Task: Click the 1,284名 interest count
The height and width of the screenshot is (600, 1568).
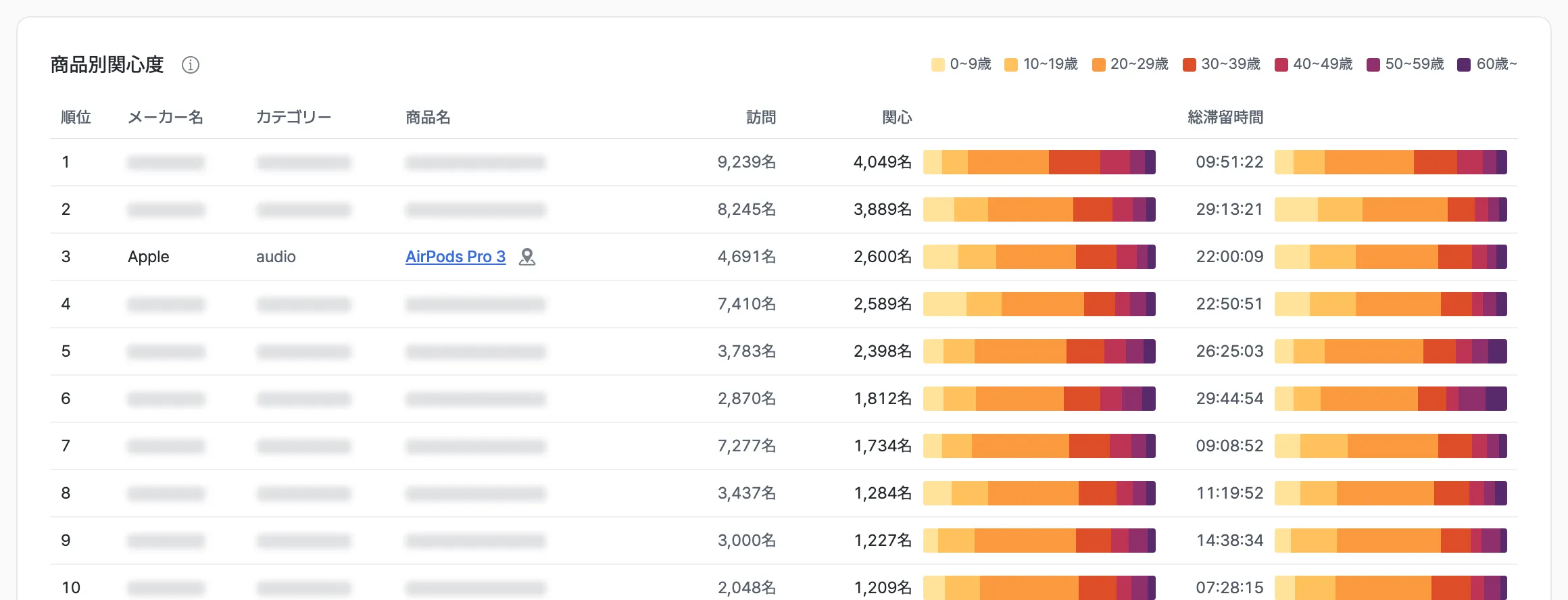Action: pyautogui.click(x=883, y=493)
